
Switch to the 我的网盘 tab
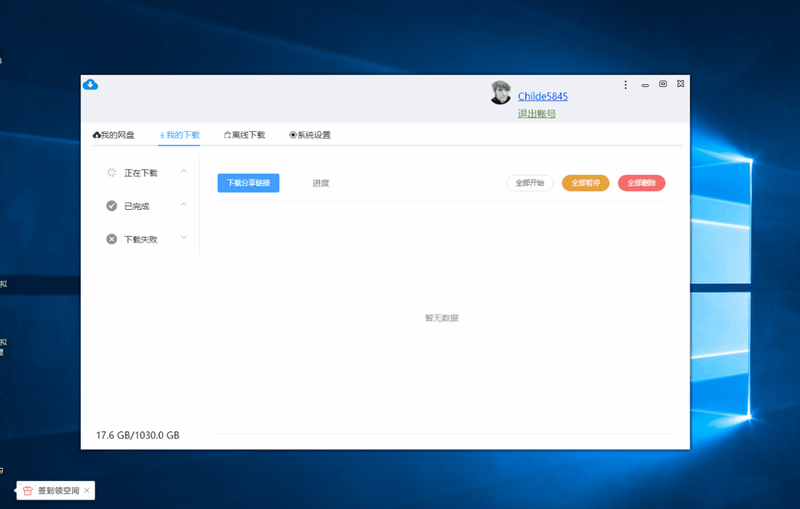113,135
